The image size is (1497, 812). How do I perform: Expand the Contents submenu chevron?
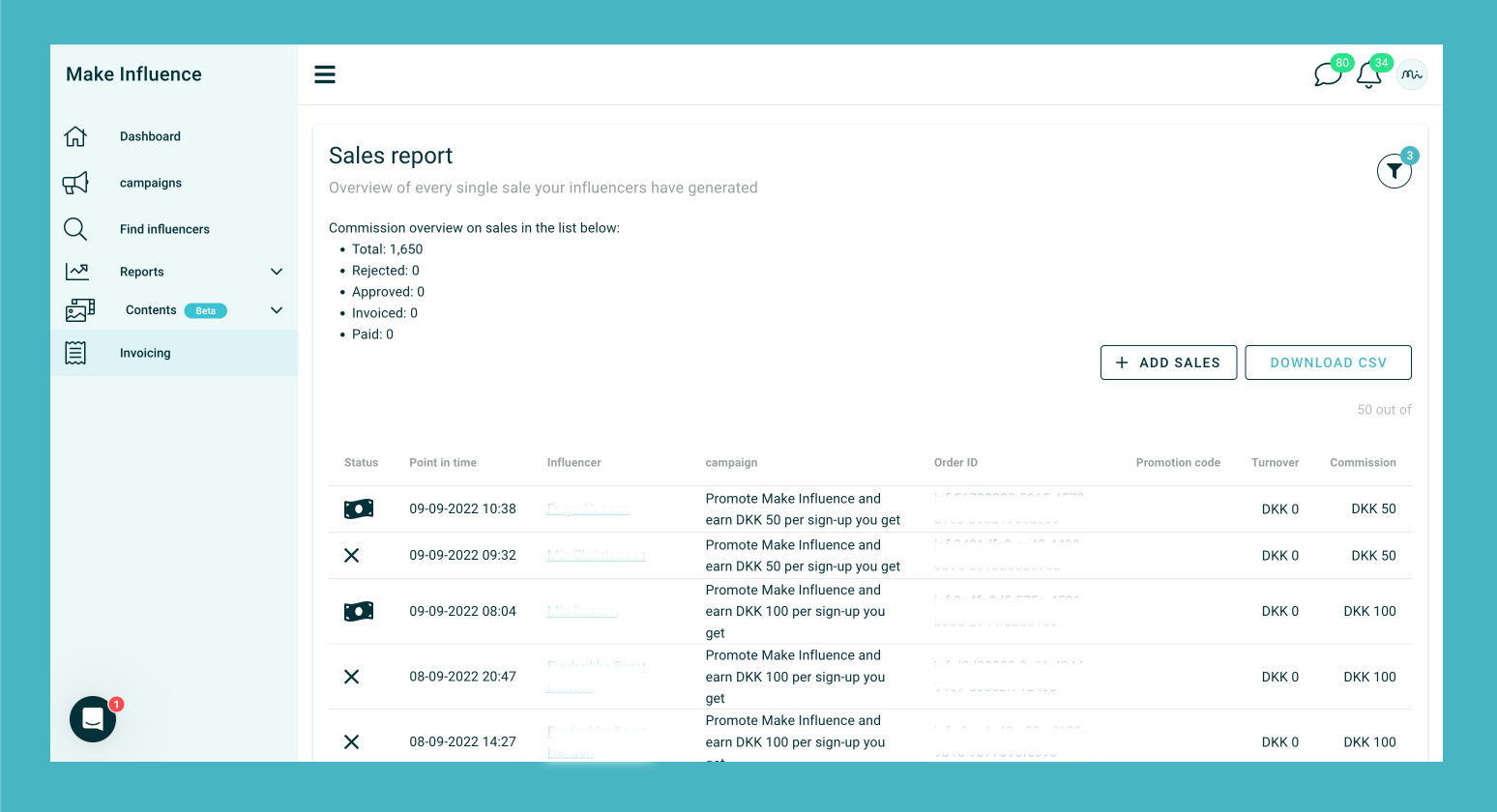click(x=277, y=310)
